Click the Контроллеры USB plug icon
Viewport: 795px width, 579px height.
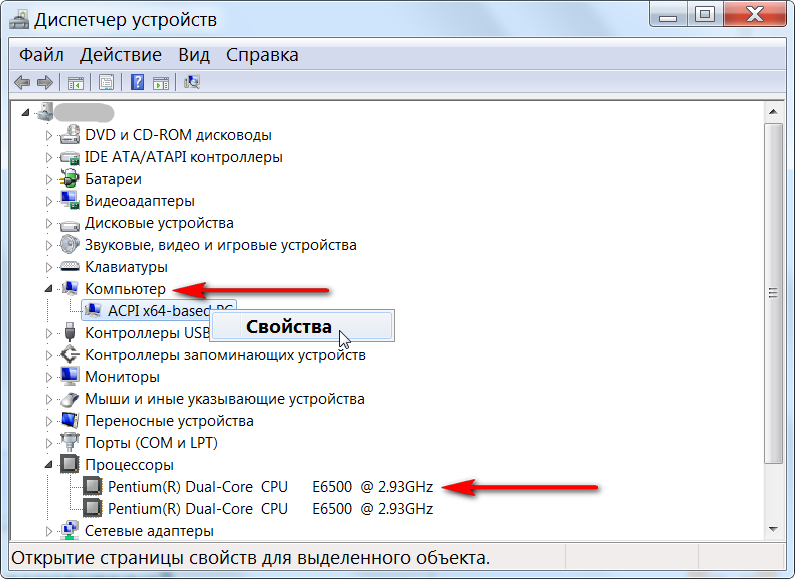[x=70, y=333]
